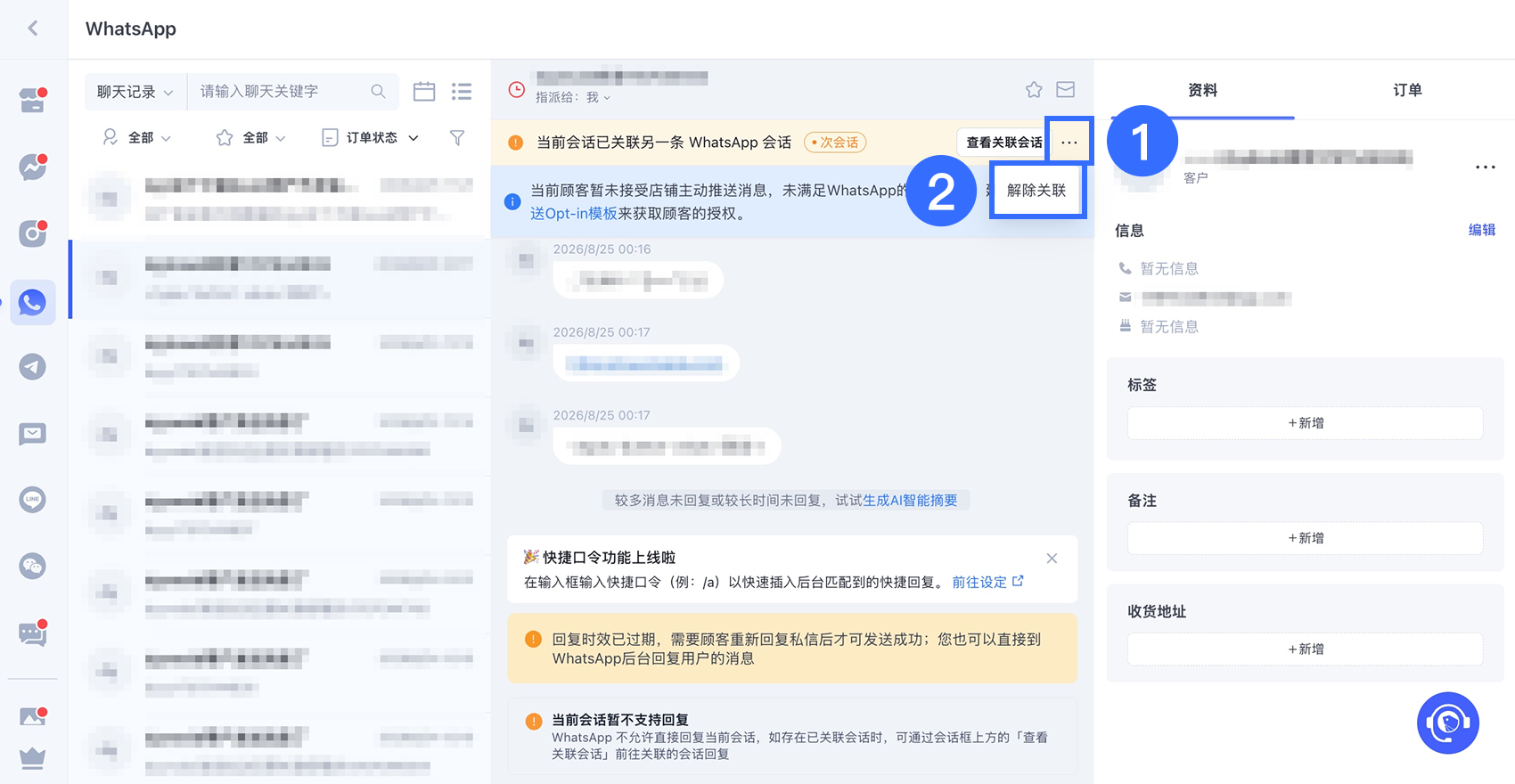This screenshot has width=1515, height=784.
Task: Expand the starred 全部 dropdown
Action: pos(251,137)
